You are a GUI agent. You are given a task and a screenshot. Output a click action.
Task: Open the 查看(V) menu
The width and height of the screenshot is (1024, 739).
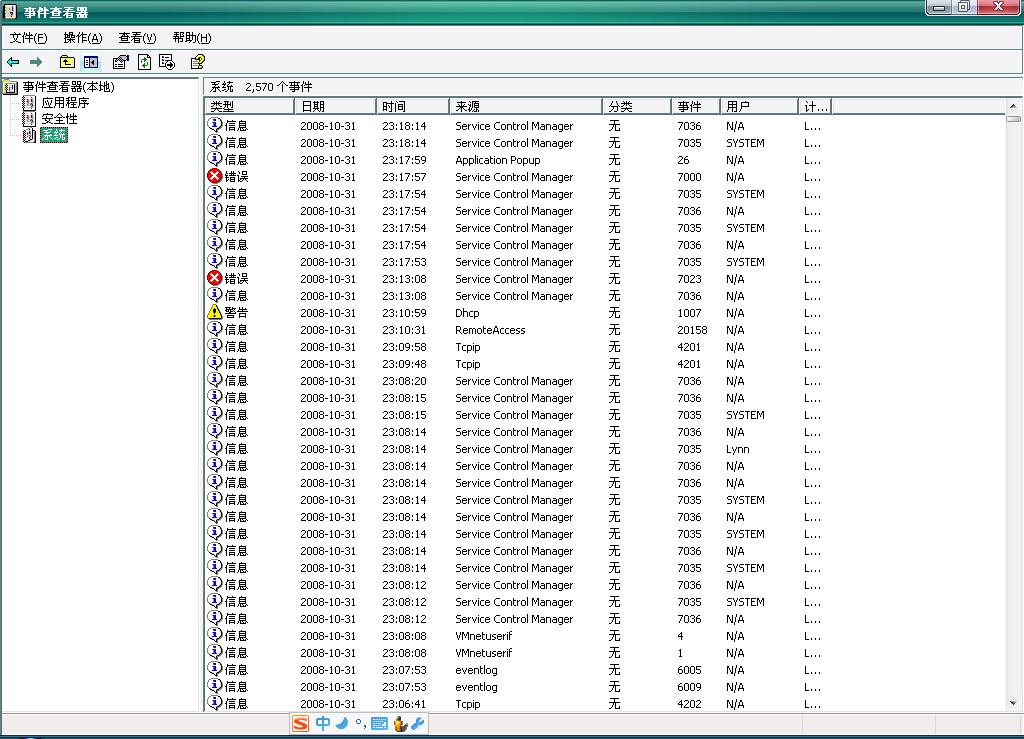tap(137, 38)
